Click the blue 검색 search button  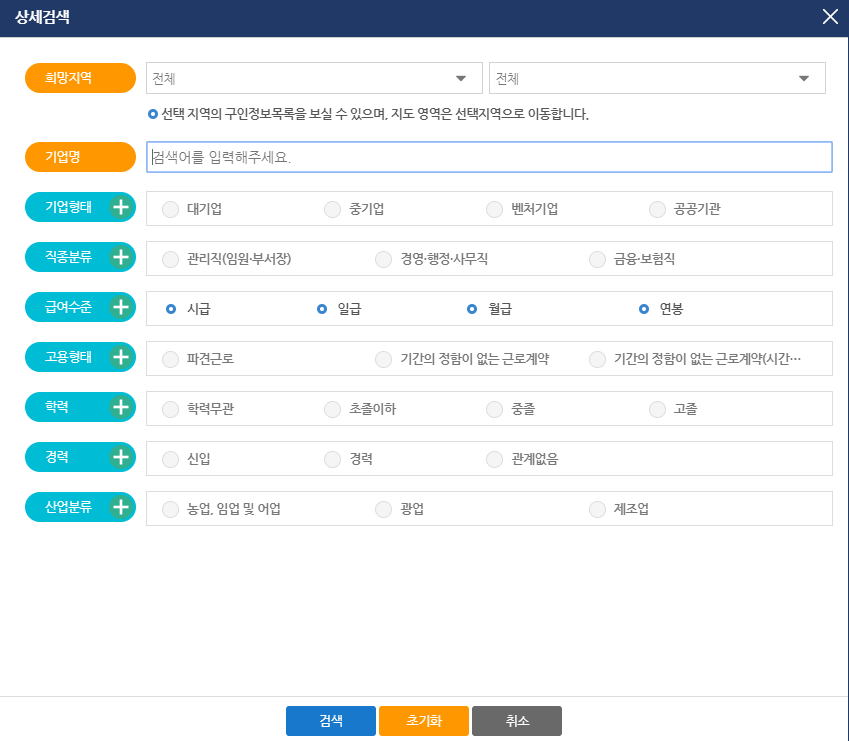[330, 720]
